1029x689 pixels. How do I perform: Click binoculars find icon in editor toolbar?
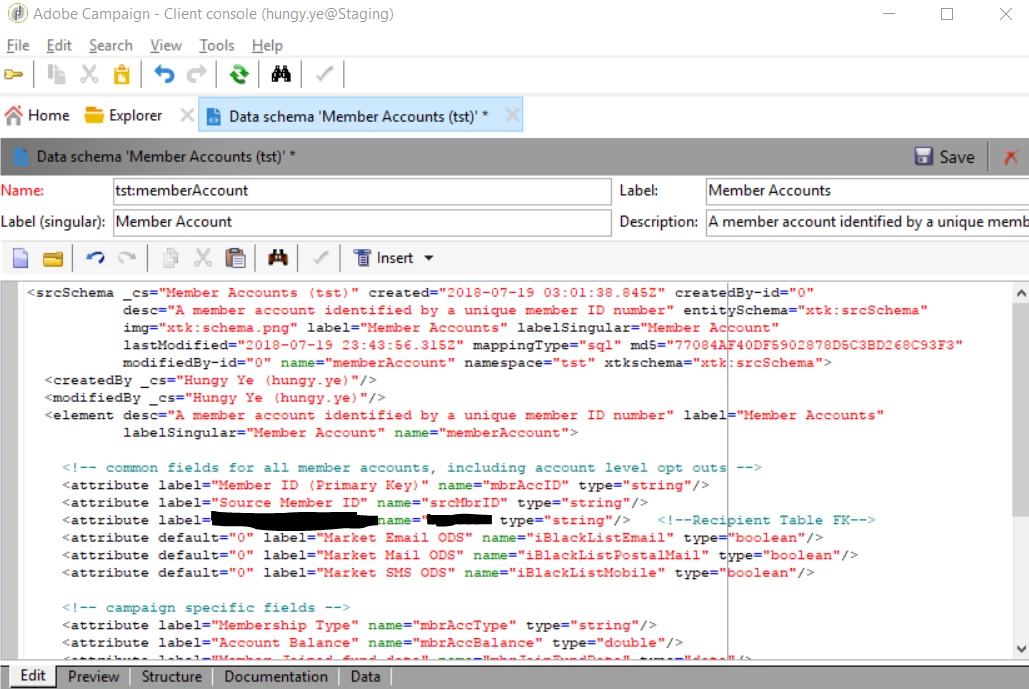(x=278, y=258)
